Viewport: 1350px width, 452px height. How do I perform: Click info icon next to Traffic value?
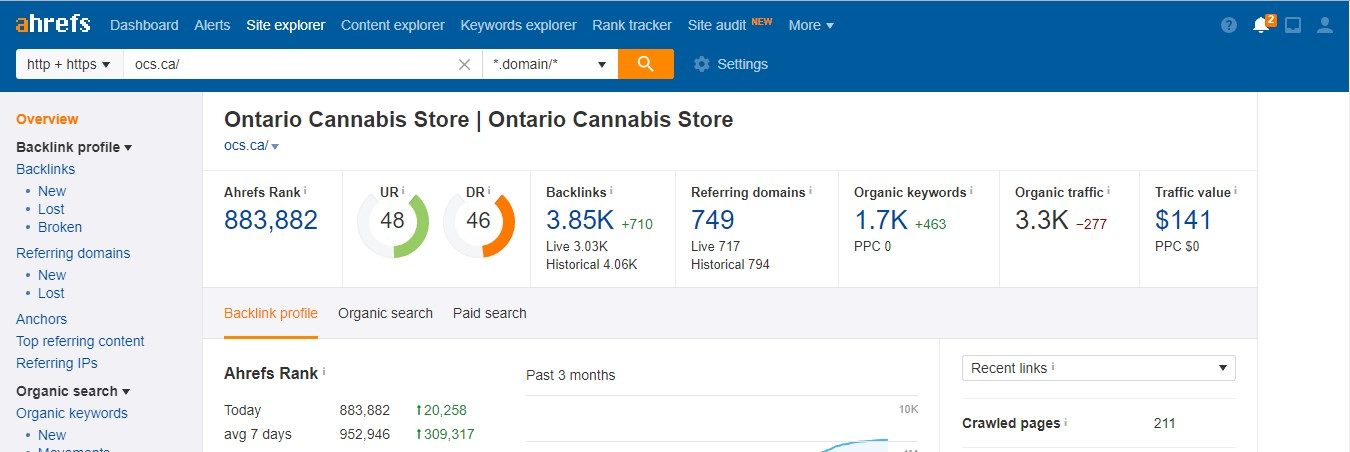pos(1236,190)
